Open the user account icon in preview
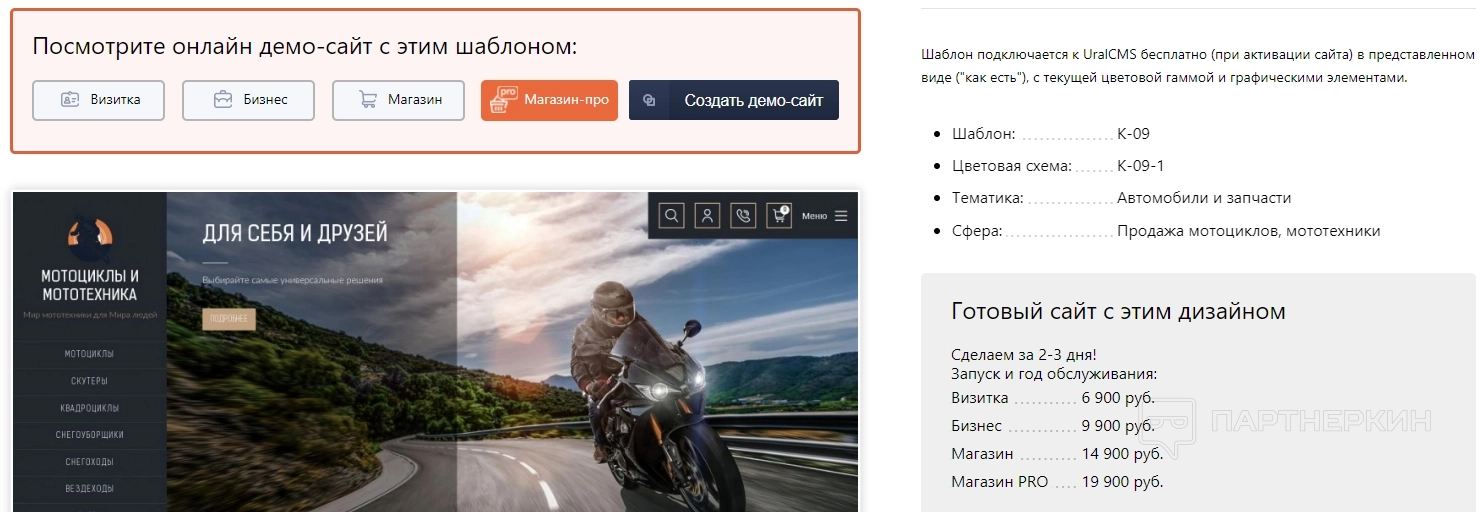The height and width of the screenshot is (512, 1483). pyautogui.click(x=708, y=215)
